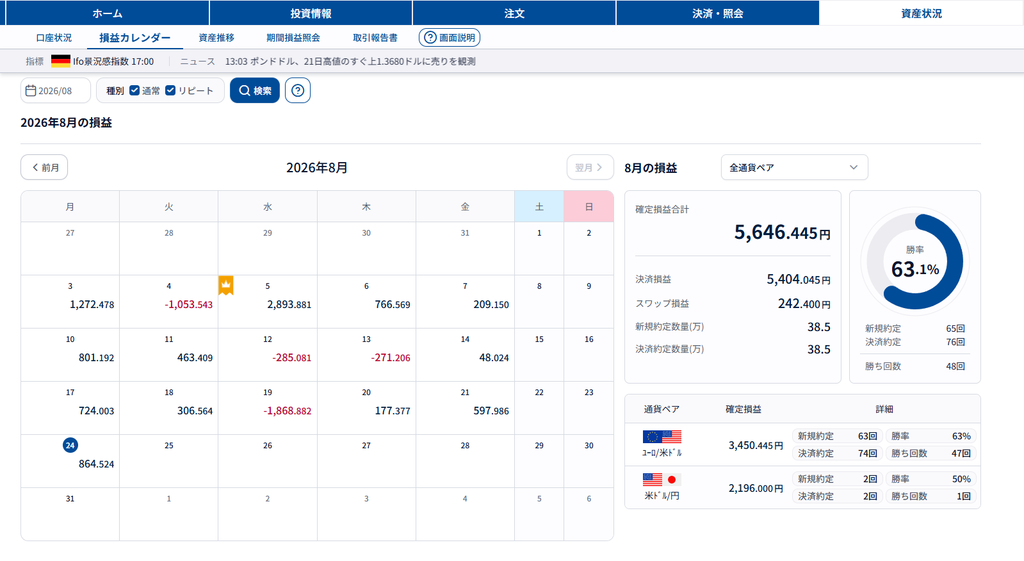Screen dimensions: 1024x561
Task: Click the 画面説明 help button
Action: click(x=449, y=38)
